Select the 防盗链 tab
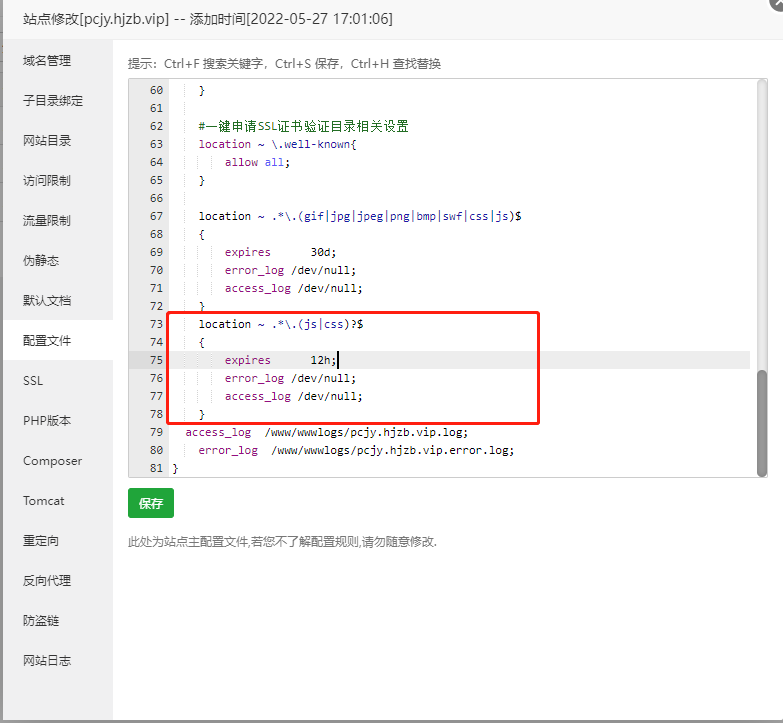783x723 pixels. [41, 620]
